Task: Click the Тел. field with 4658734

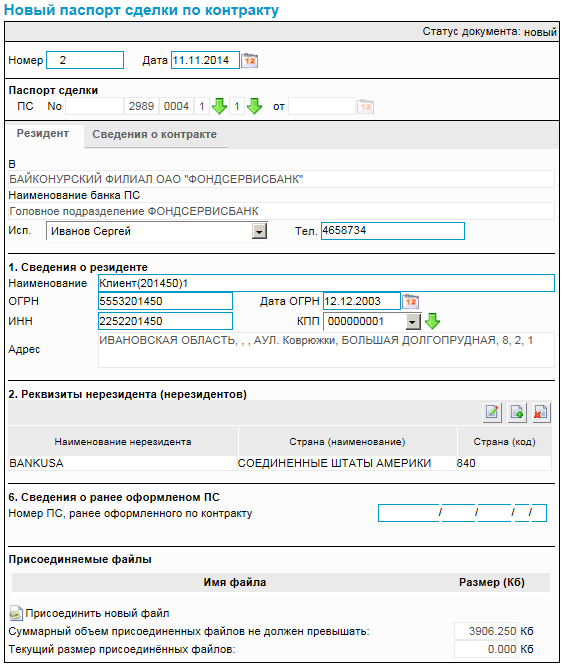Action: click(393, 231)
